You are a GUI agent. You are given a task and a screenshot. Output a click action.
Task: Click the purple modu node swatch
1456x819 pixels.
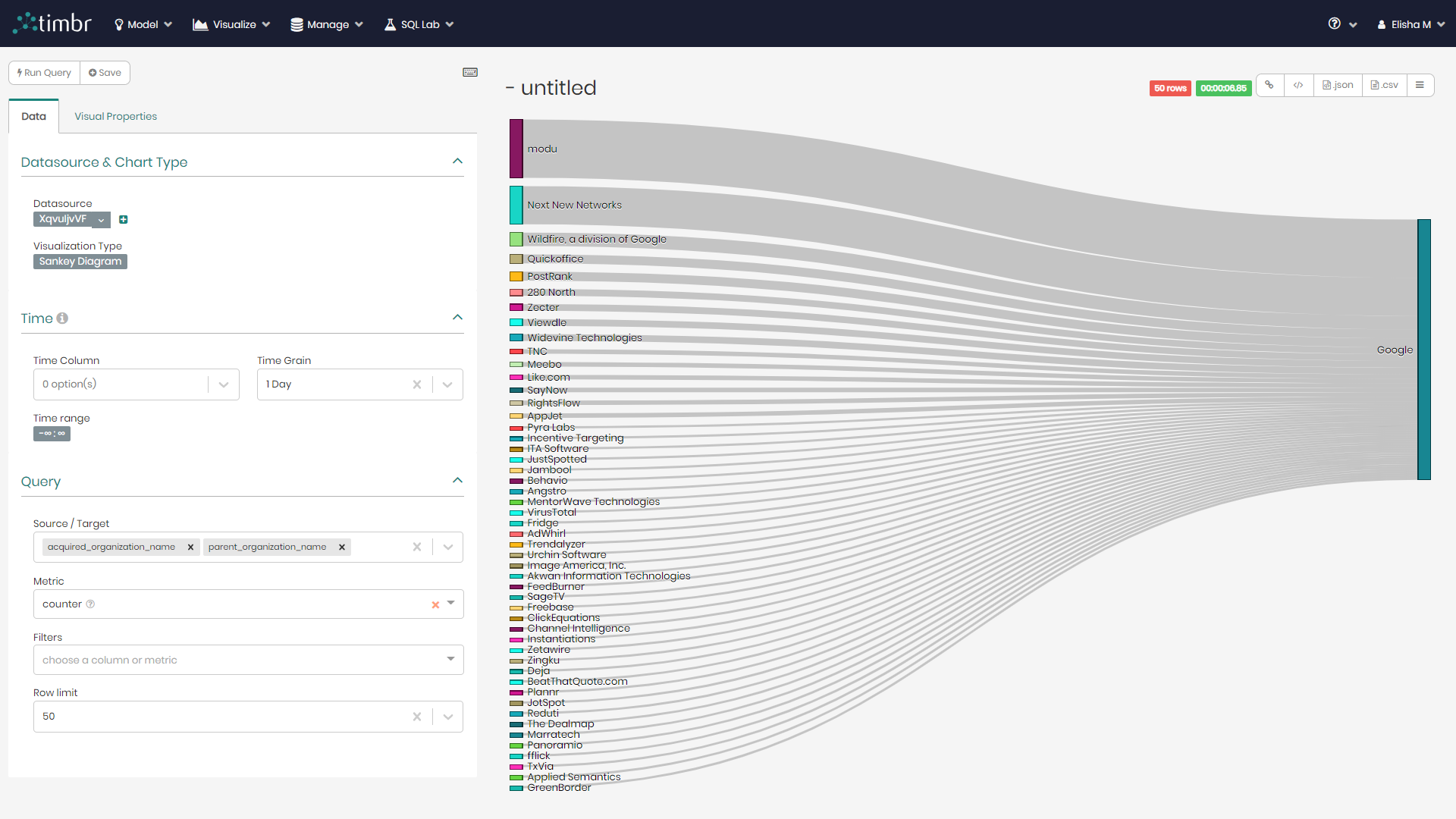(x=516, y=149)
